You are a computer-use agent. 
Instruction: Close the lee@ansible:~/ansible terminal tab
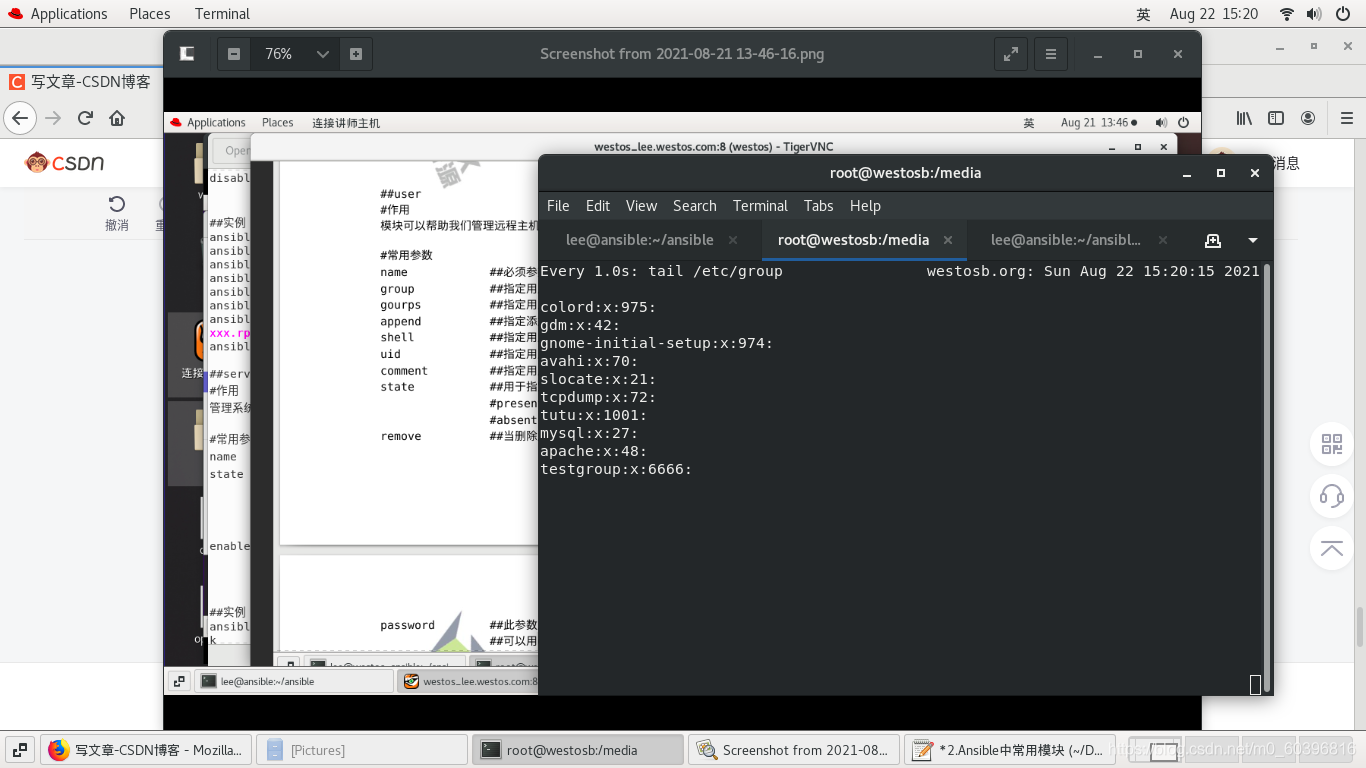click(733, 240)
